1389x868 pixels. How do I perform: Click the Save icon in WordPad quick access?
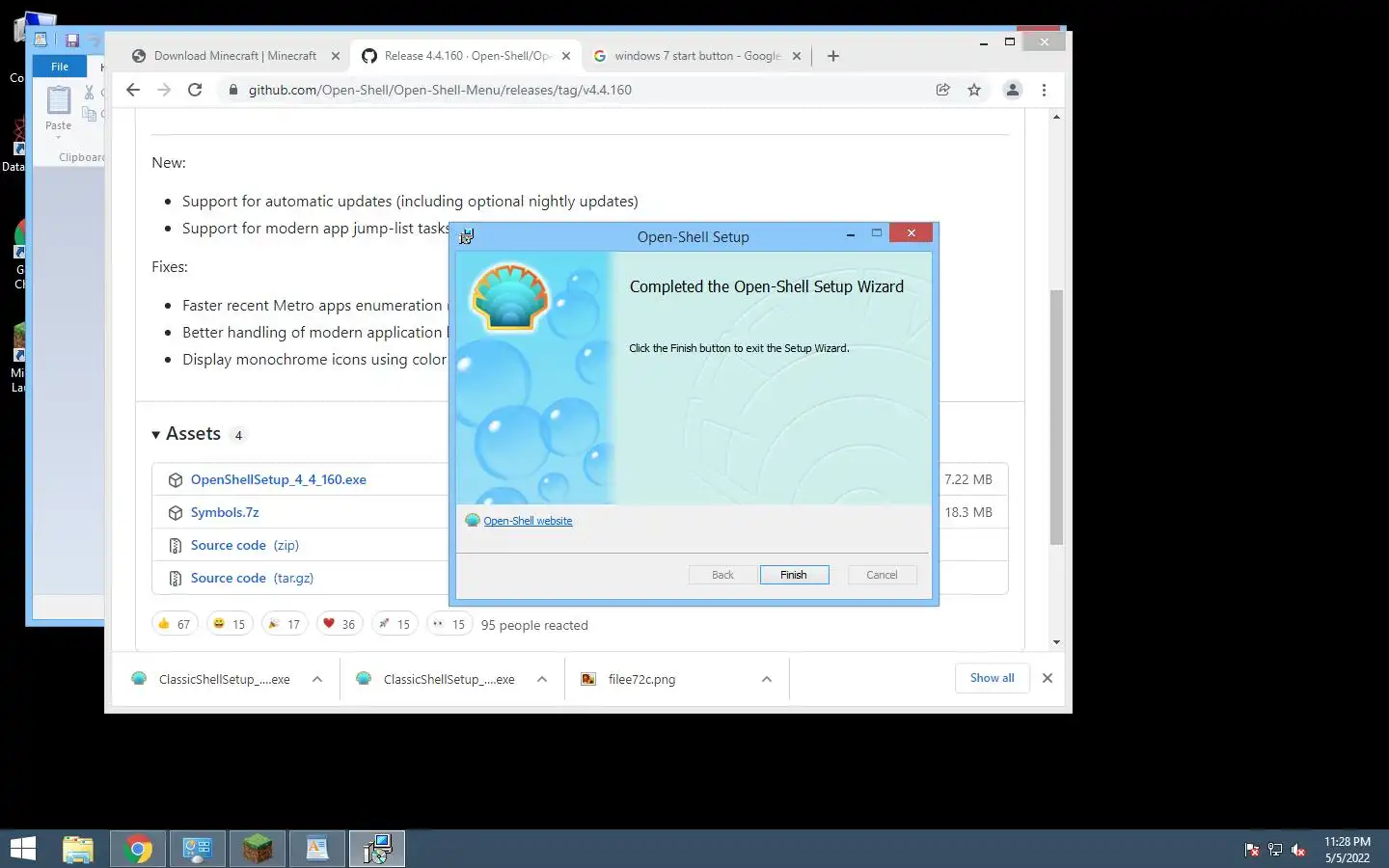(x=72, y=41)
